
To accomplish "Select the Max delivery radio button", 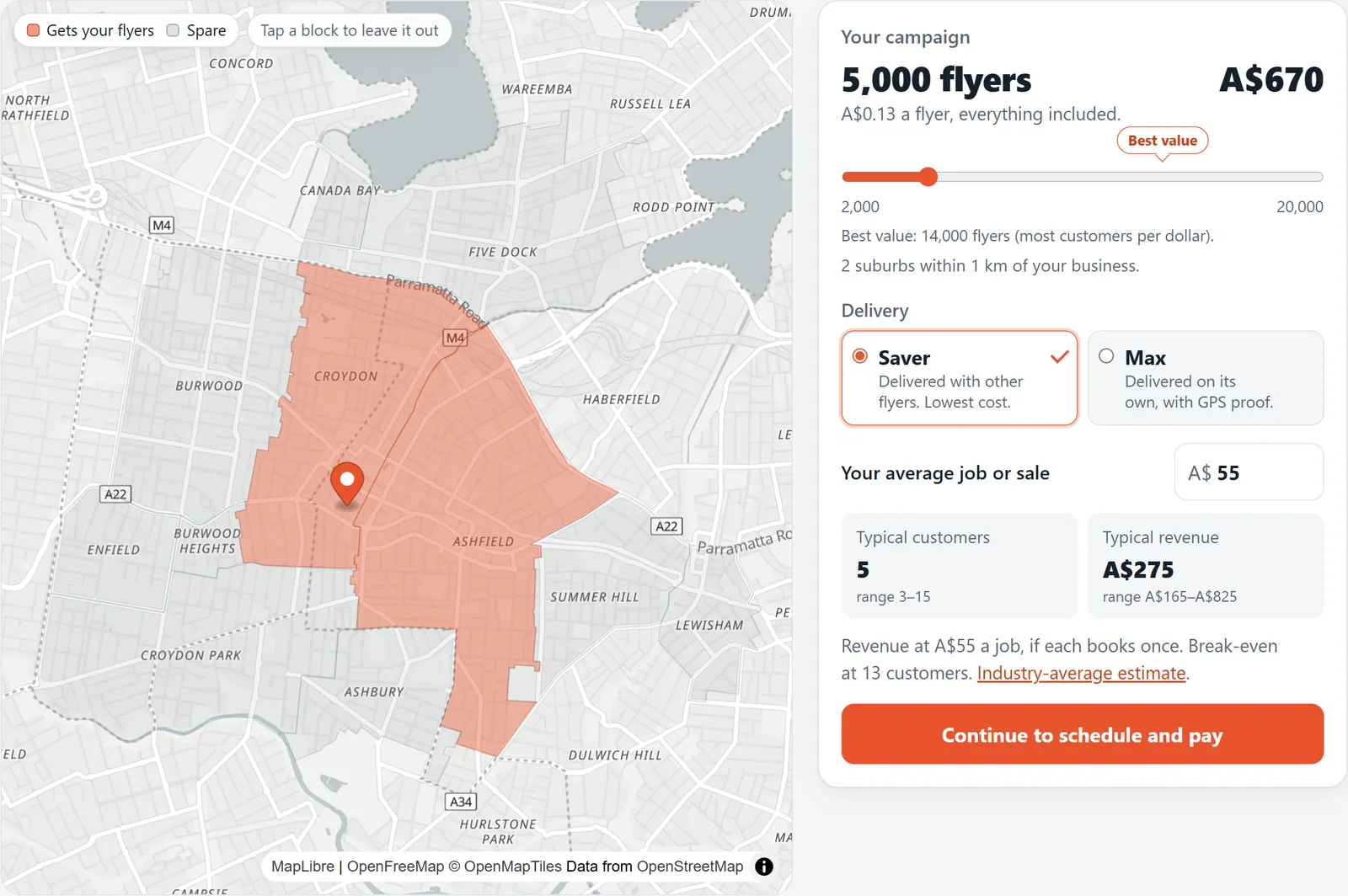I will tap(1106, 356).
